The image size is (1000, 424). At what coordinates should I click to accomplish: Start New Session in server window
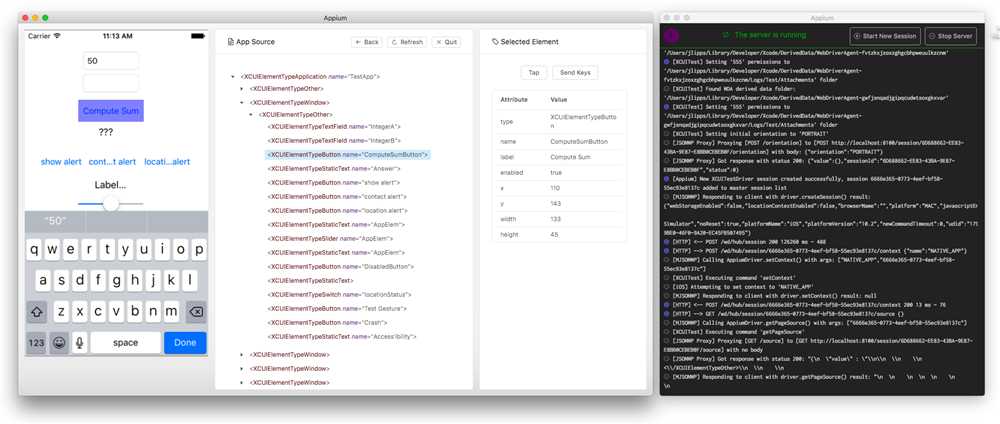click(x=885, y=36)
